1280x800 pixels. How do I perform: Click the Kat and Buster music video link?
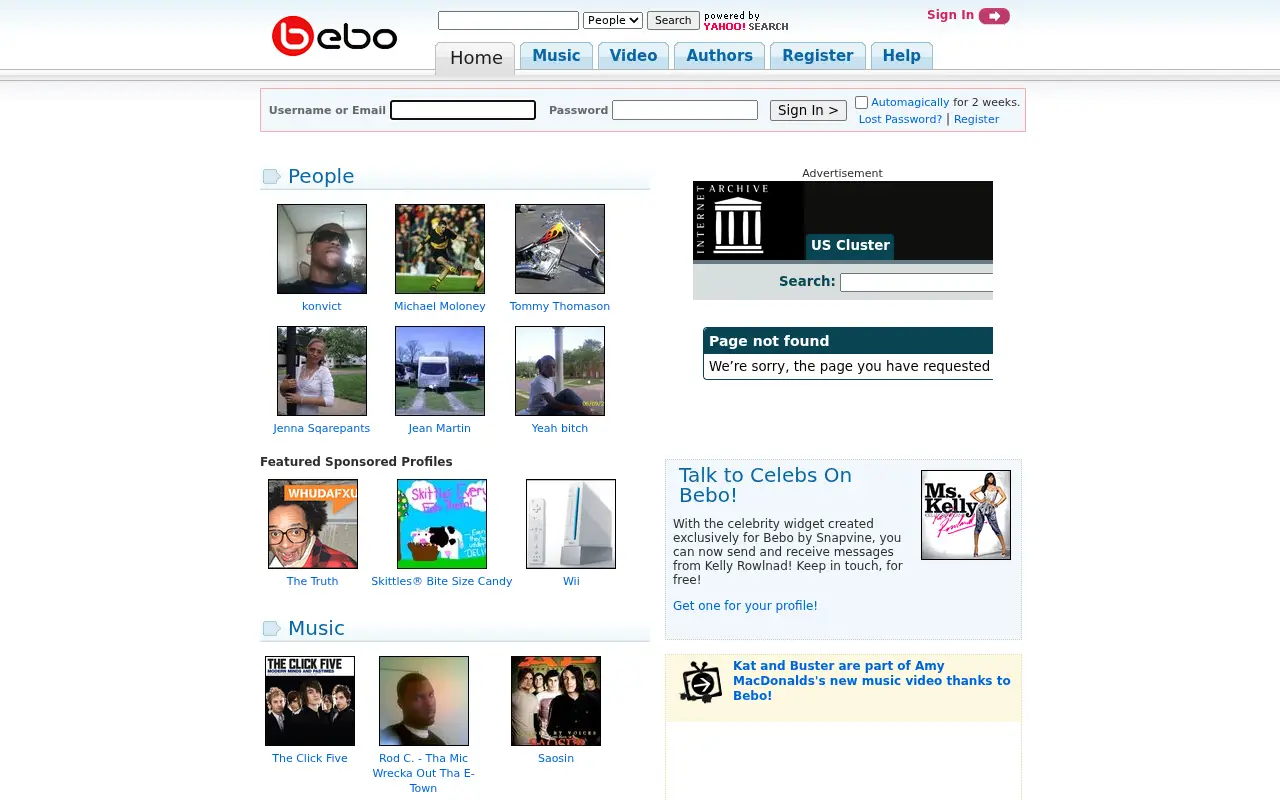pyautogui.click(x=872, y=681)
